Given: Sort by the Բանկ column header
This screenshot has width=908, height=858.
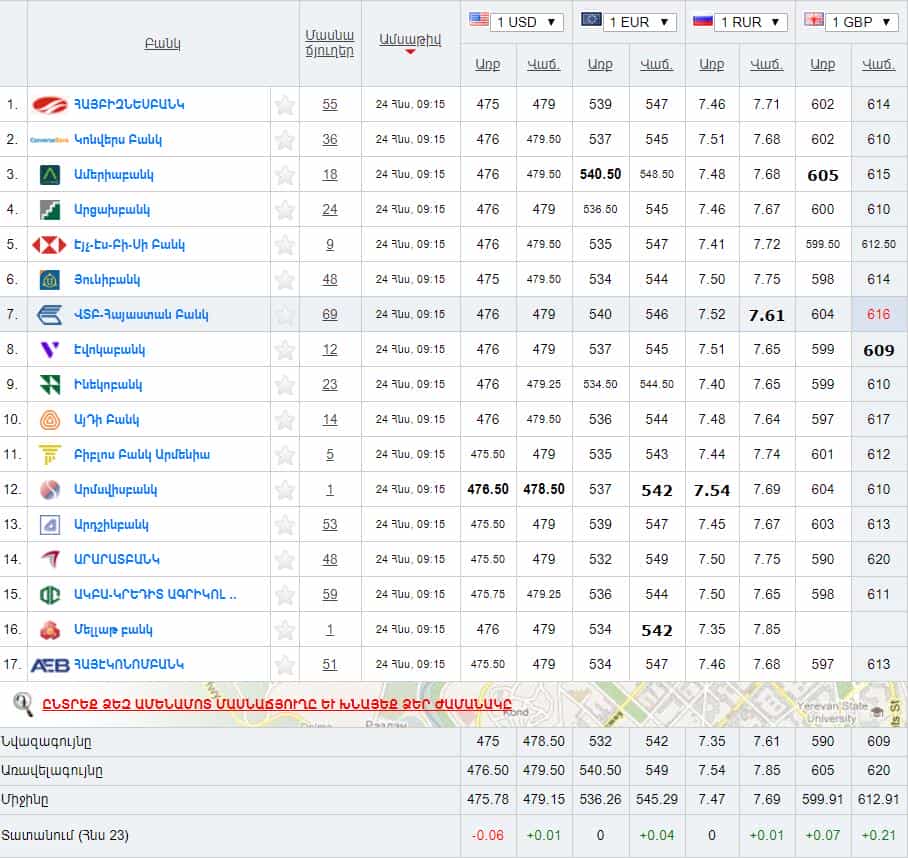Looking at the screenshot, I should coord(162,44).
